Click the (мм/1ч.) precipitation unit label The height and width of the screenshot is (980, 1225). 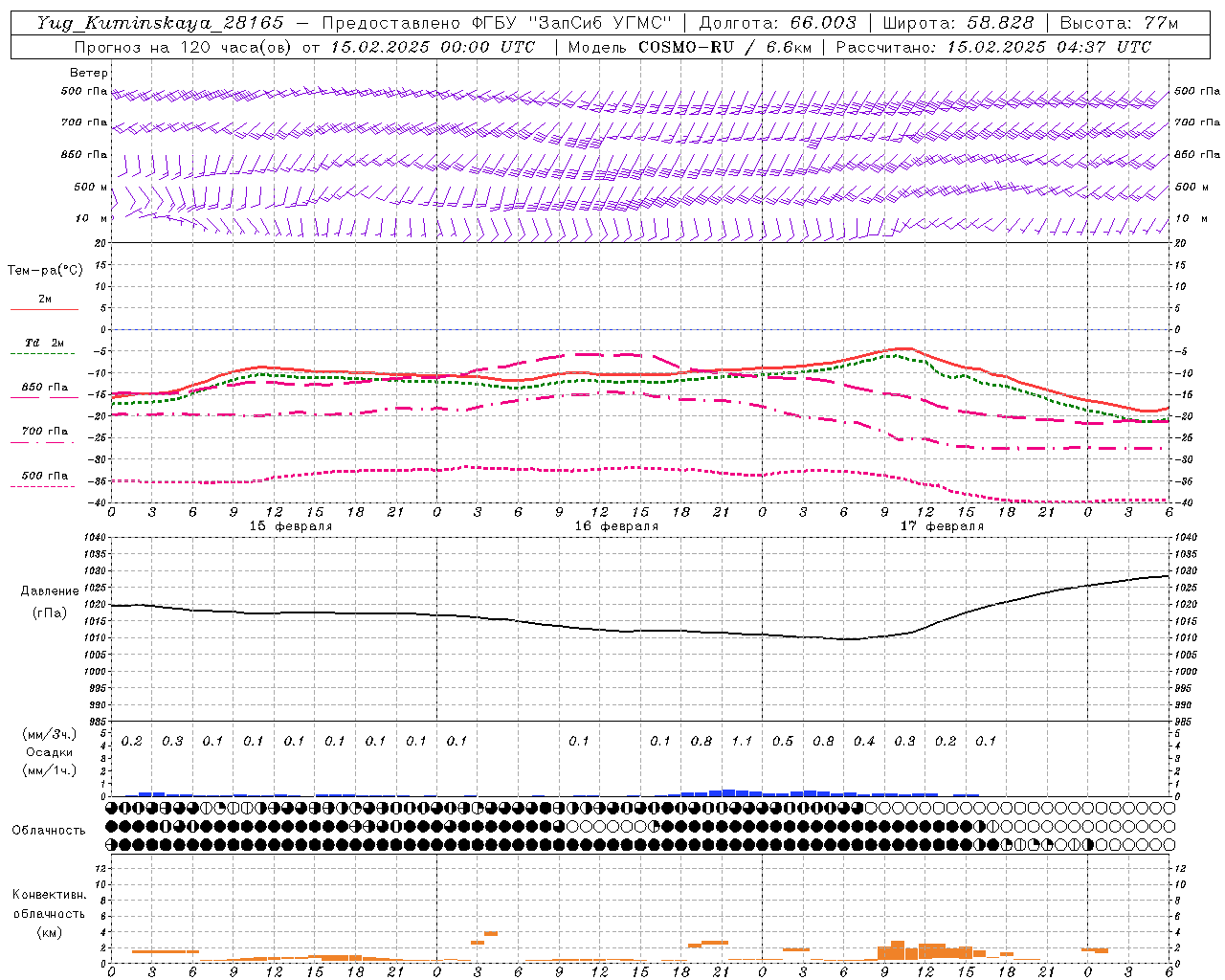pos(50,770)
